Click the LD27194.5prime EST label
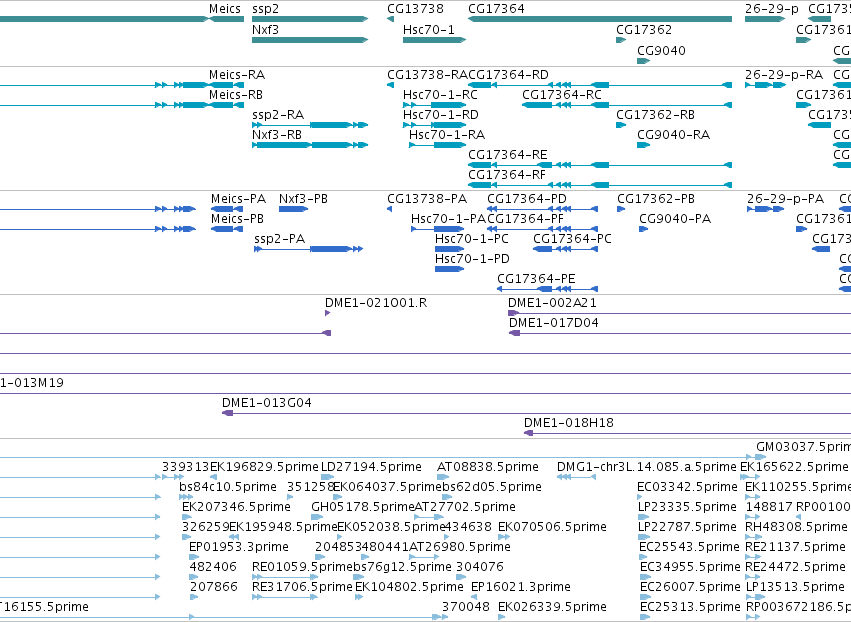This screenshot has height=622, width=851. (x=371, y=467)
